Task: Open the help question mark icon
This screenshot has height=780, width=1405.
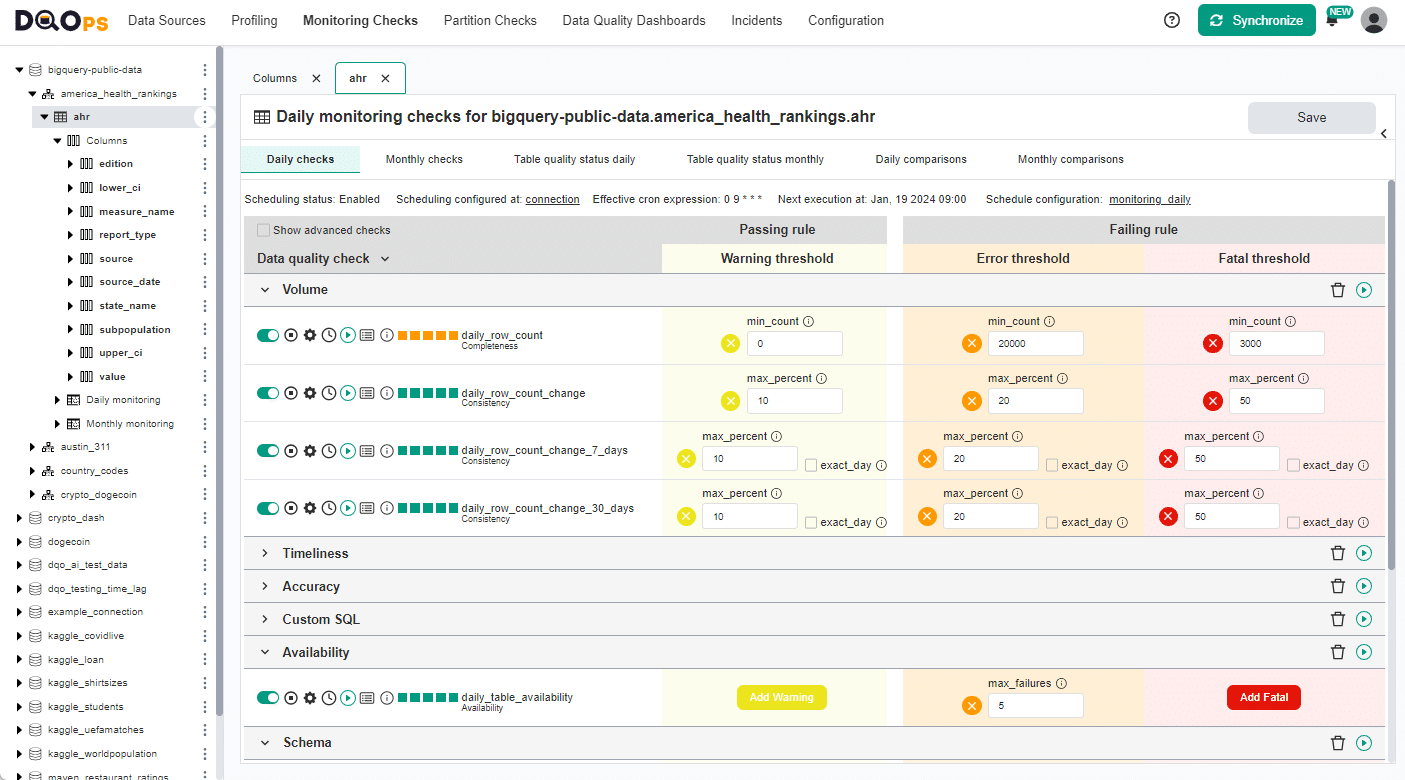Action: tap(1171, 19)
